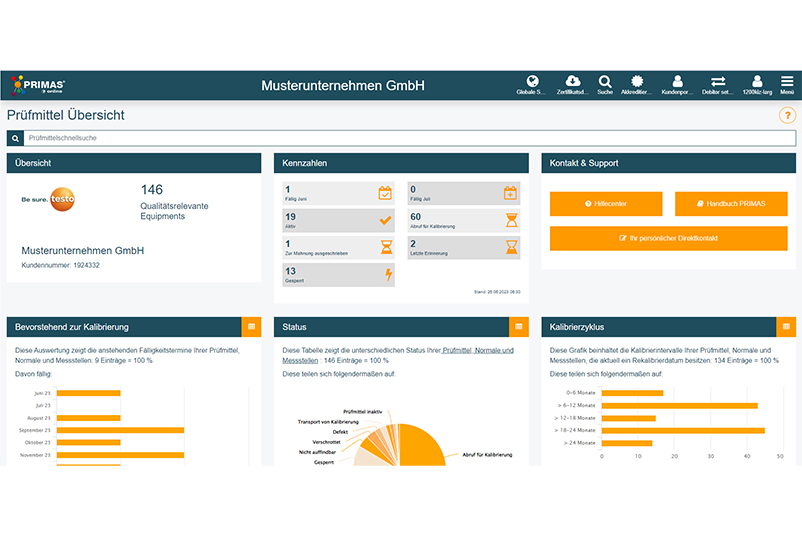The height and width of the screenshot is (536, 802).
Task: Click Kundennummer: 1924332 text
Action: pos(60,265)
